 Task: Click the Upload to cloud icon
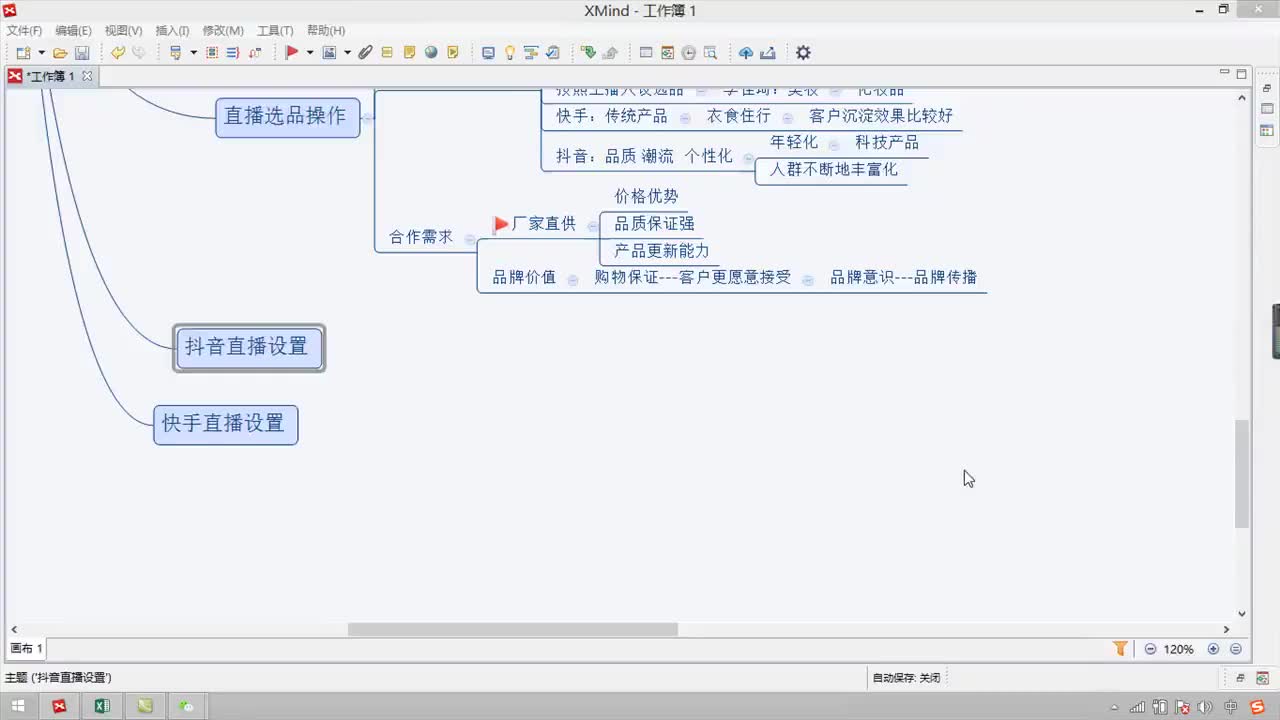click(x=746, y=53)
